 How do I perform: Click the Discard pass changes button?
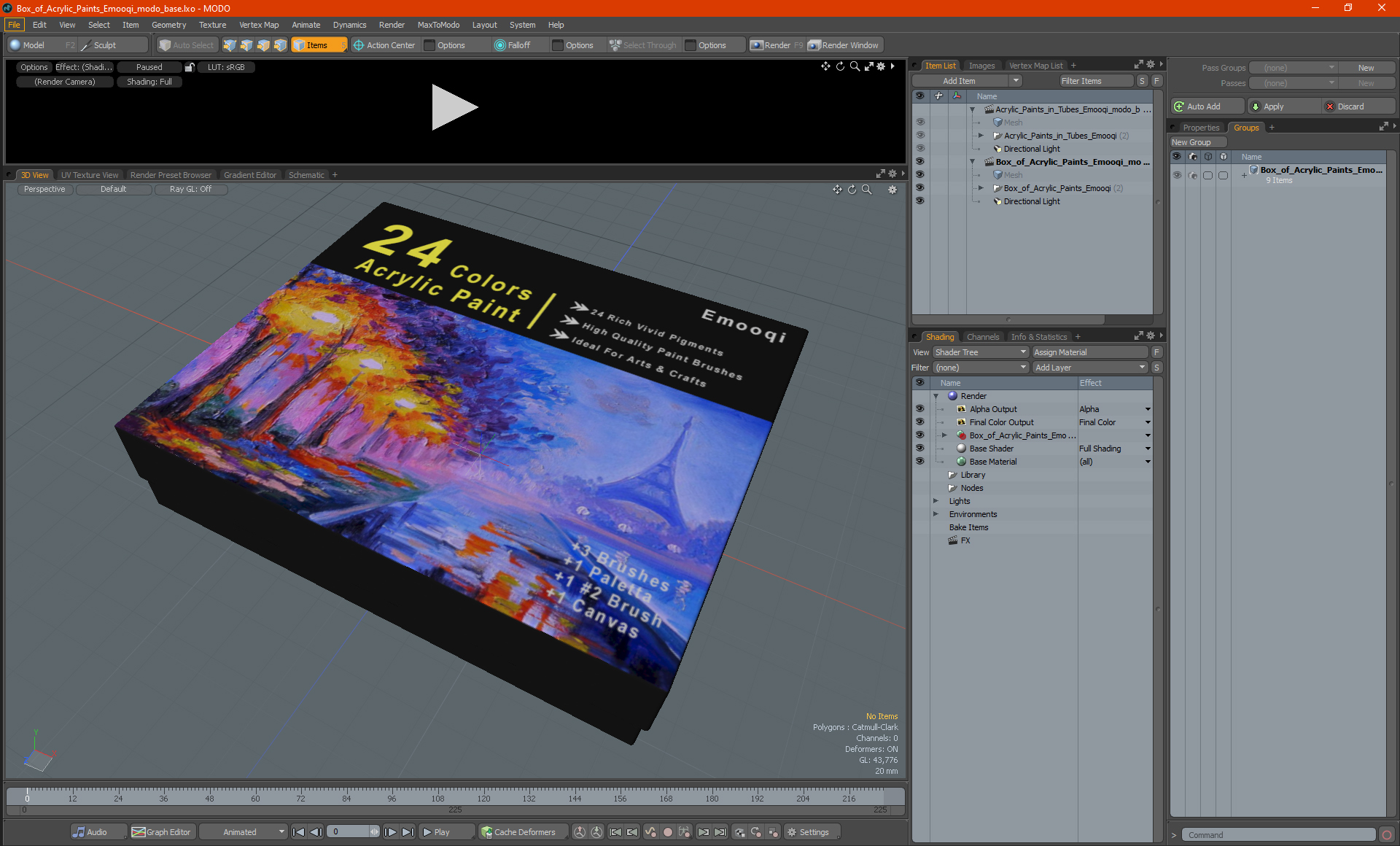click(1358, 106)
